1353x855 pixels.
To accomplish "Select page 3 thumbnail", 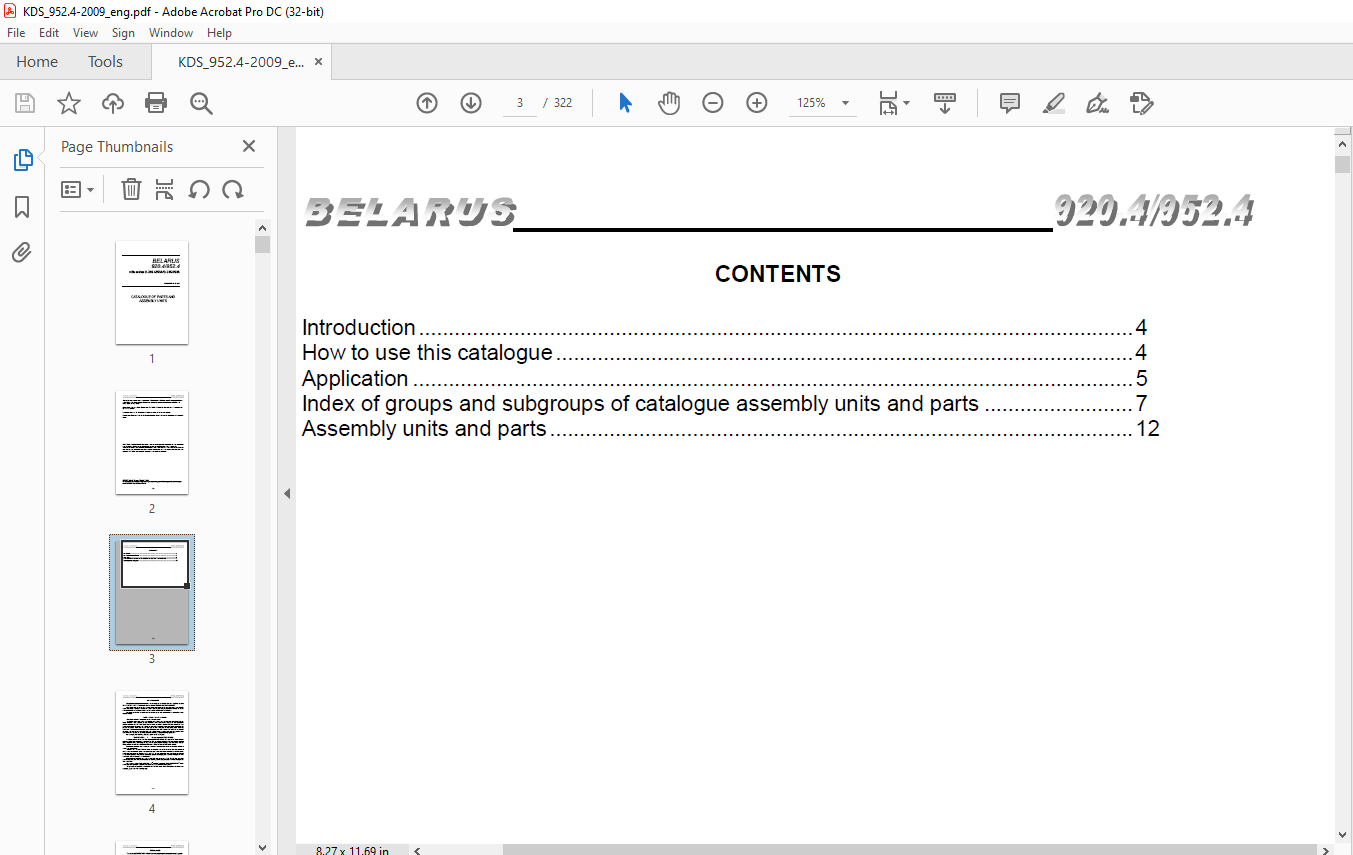I will tap(152, 593).
